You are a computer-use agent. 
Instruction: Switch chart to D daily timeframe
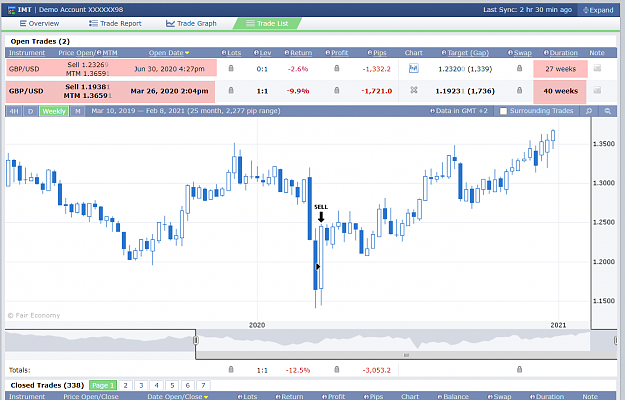point(31,111)
